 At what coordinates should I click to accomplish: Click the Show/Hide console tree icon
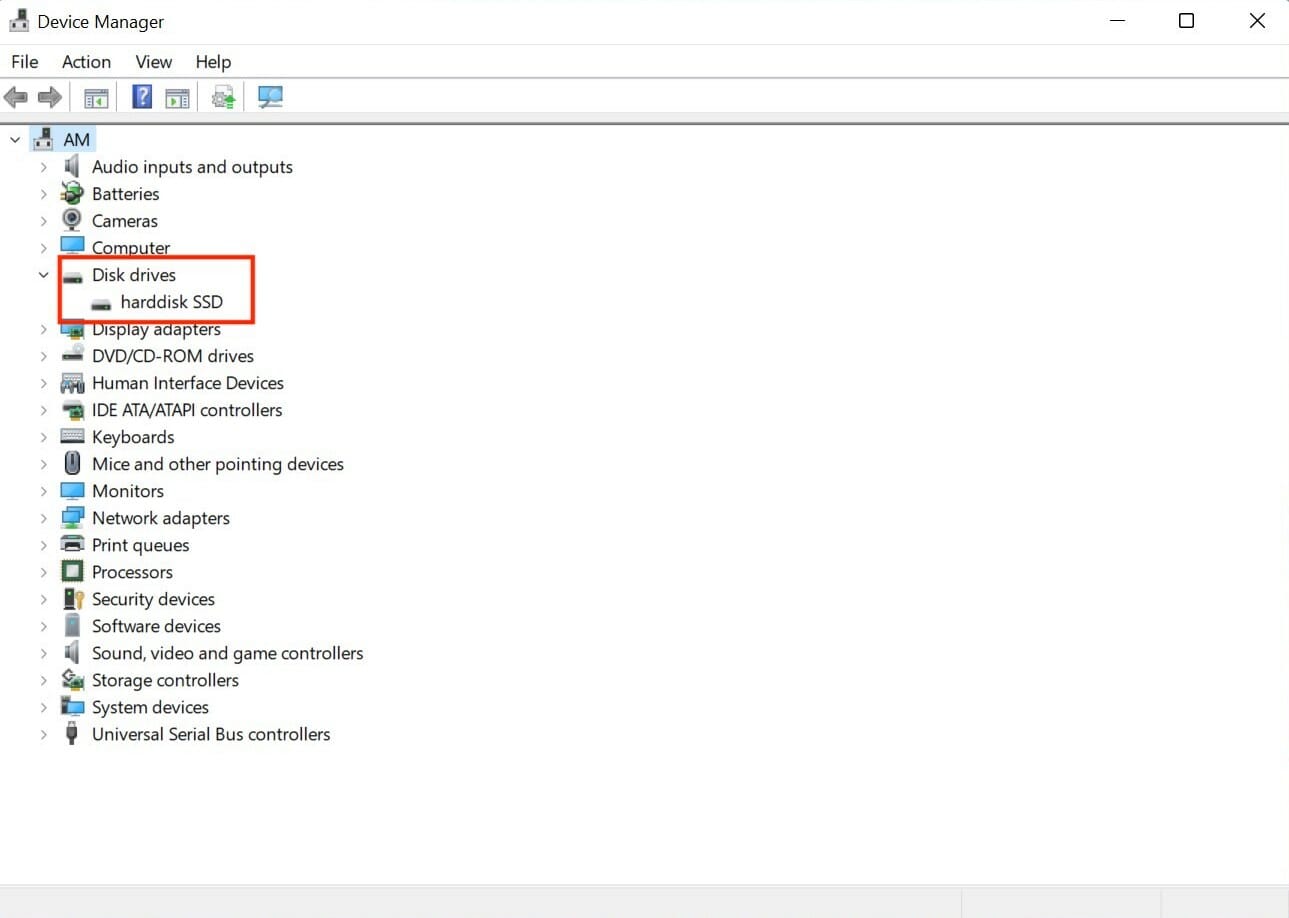[96, 96]
